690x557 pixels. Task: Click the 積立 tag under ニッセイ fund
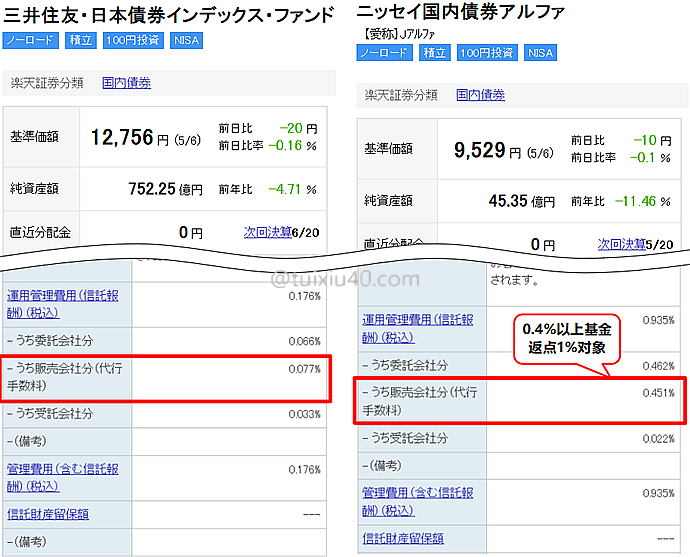(x=435, y=53)
